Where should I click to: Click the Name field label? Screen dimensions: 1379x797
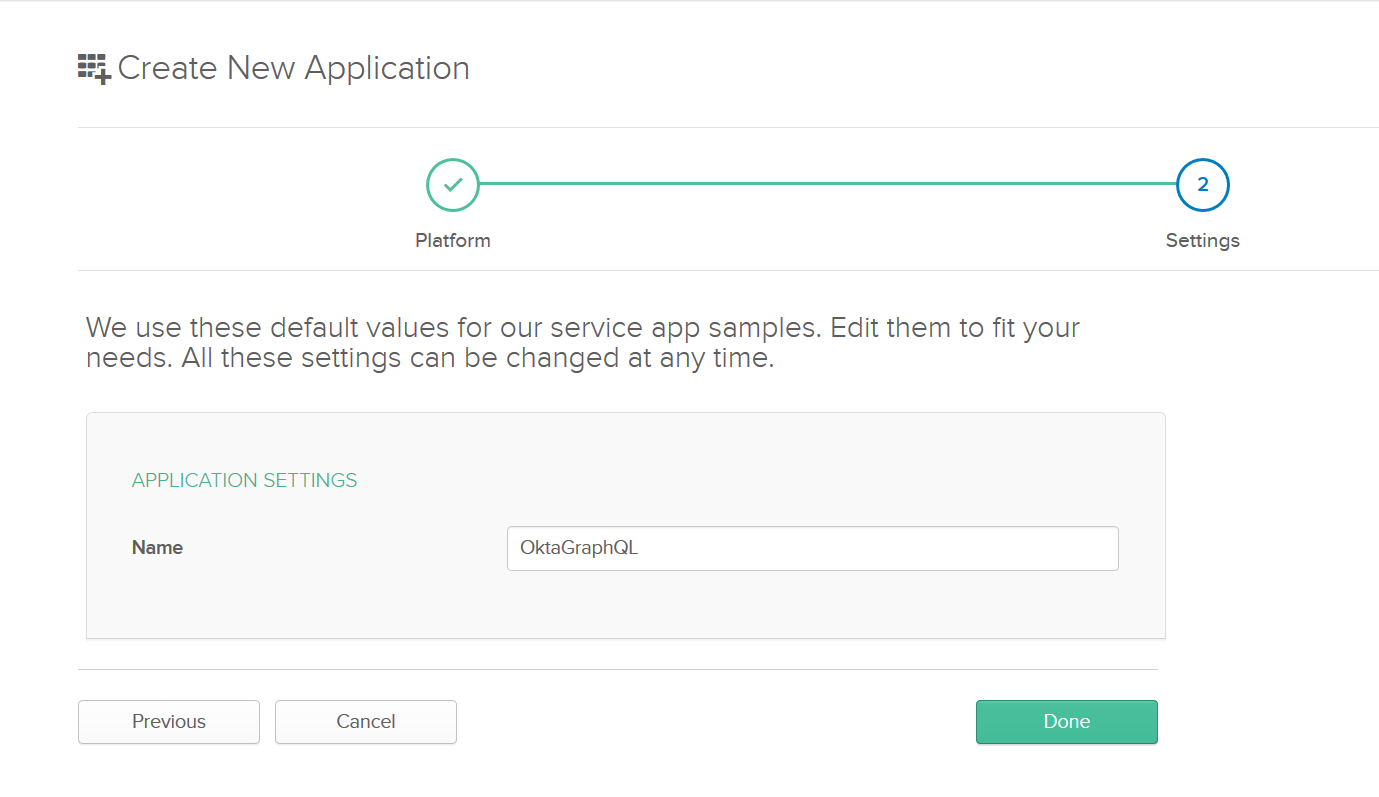pyautogui.click(x=157, y=548)
